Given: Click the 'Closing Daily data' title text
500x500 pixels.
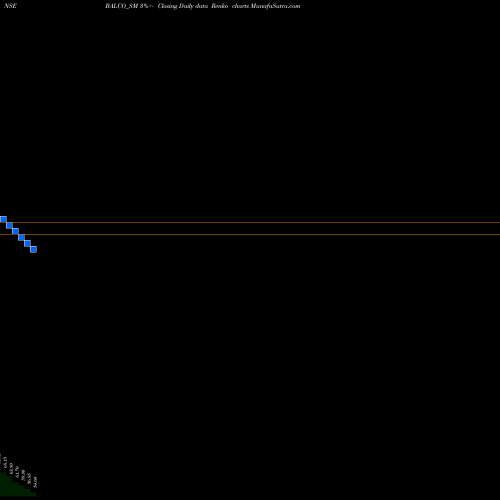Looking at the screenshot, I should coord(183,6).
